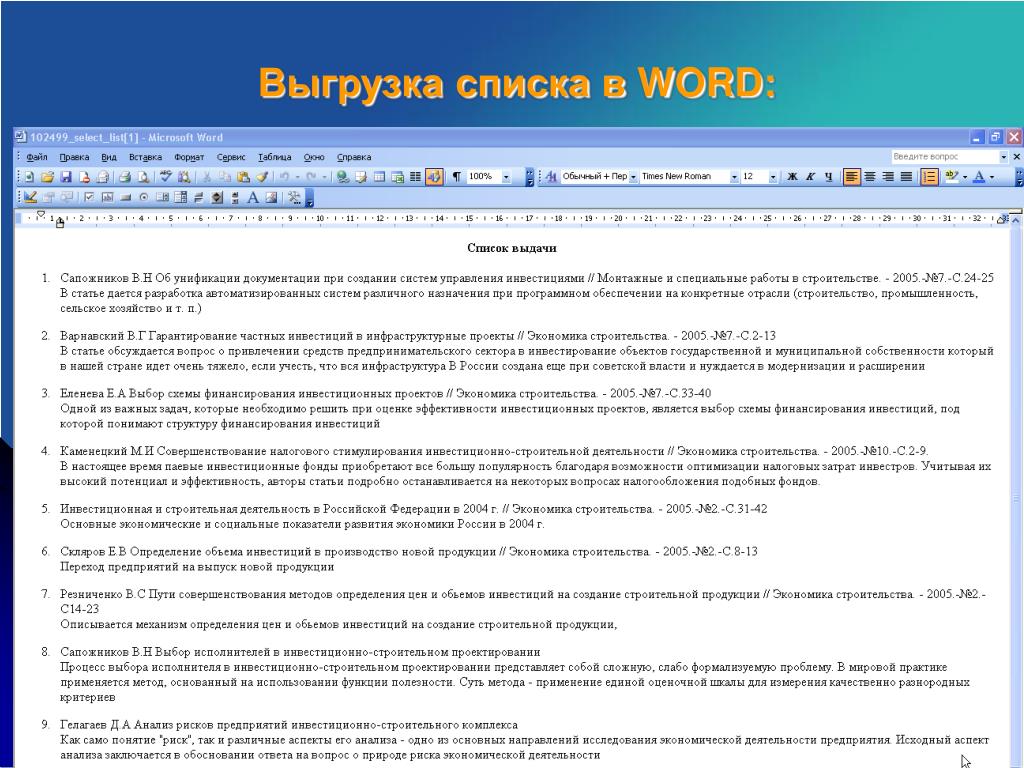This screenshot has height=768, width=1024.
Task: Create a new blank document
Action: pos(29,177)
